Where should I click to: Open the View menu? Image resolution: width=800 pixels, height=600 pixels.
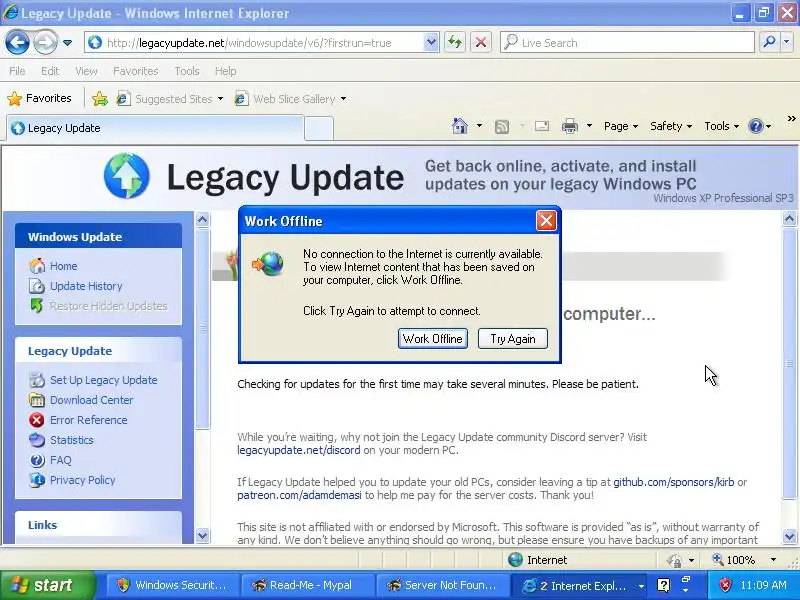86,71
